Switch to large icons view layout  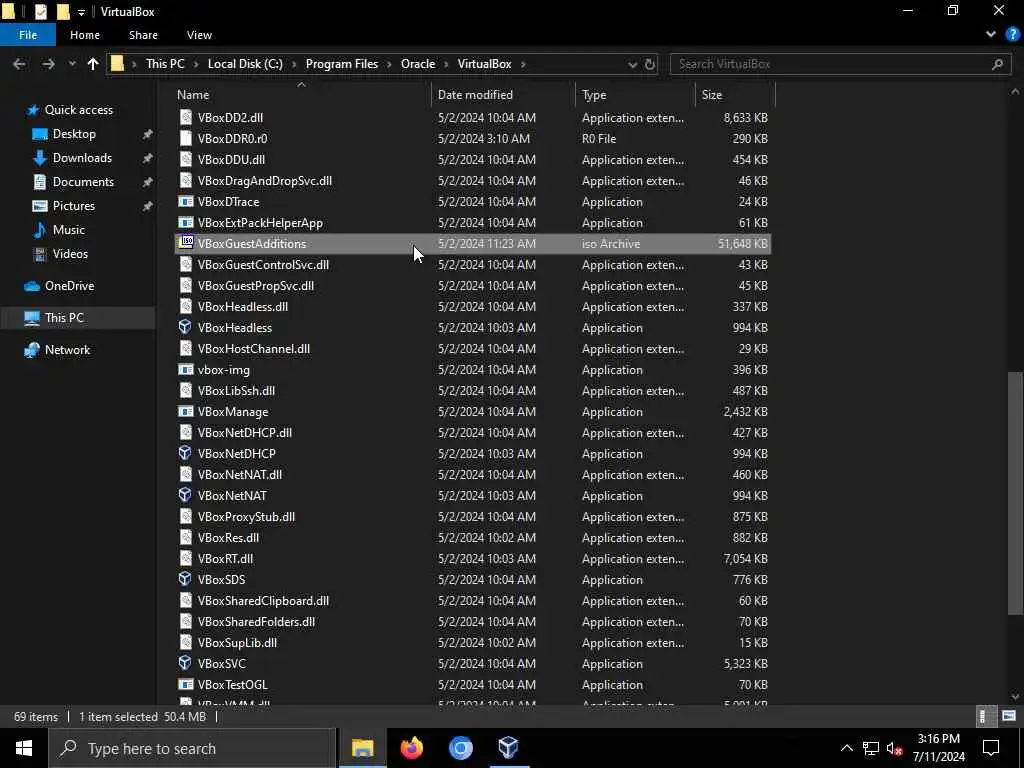[1009, 716]
